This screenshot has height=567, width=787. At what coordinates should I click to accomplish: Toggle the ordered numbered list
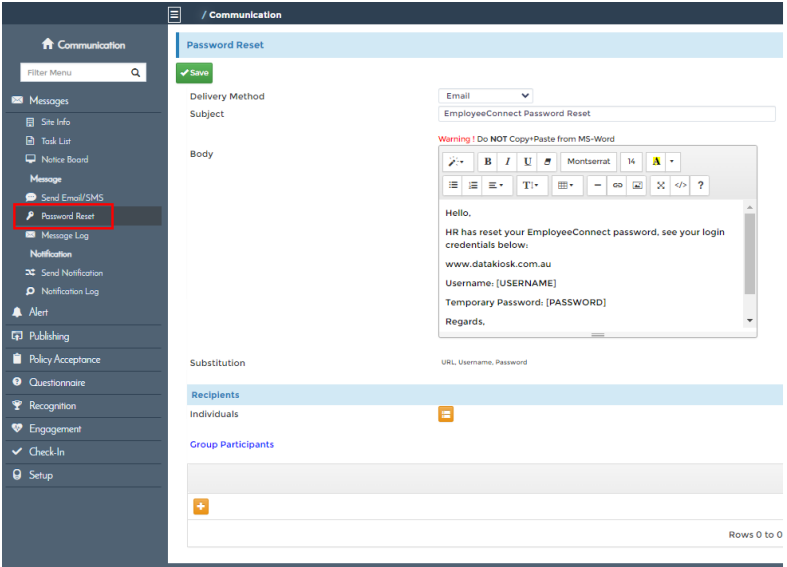[x=473, y=185]
